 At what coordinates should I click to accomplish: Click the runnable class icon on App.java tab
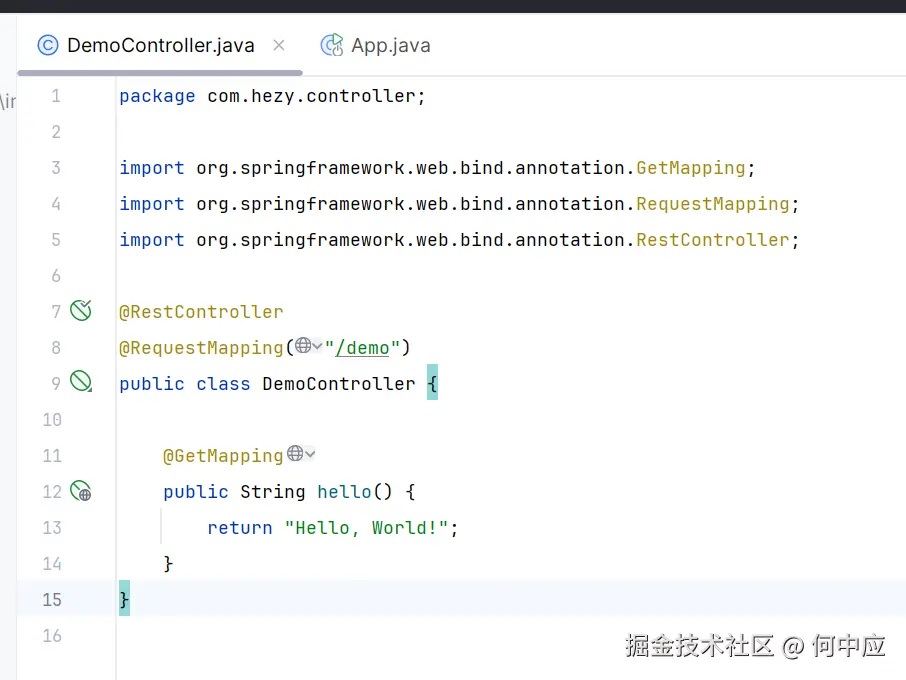332,45
